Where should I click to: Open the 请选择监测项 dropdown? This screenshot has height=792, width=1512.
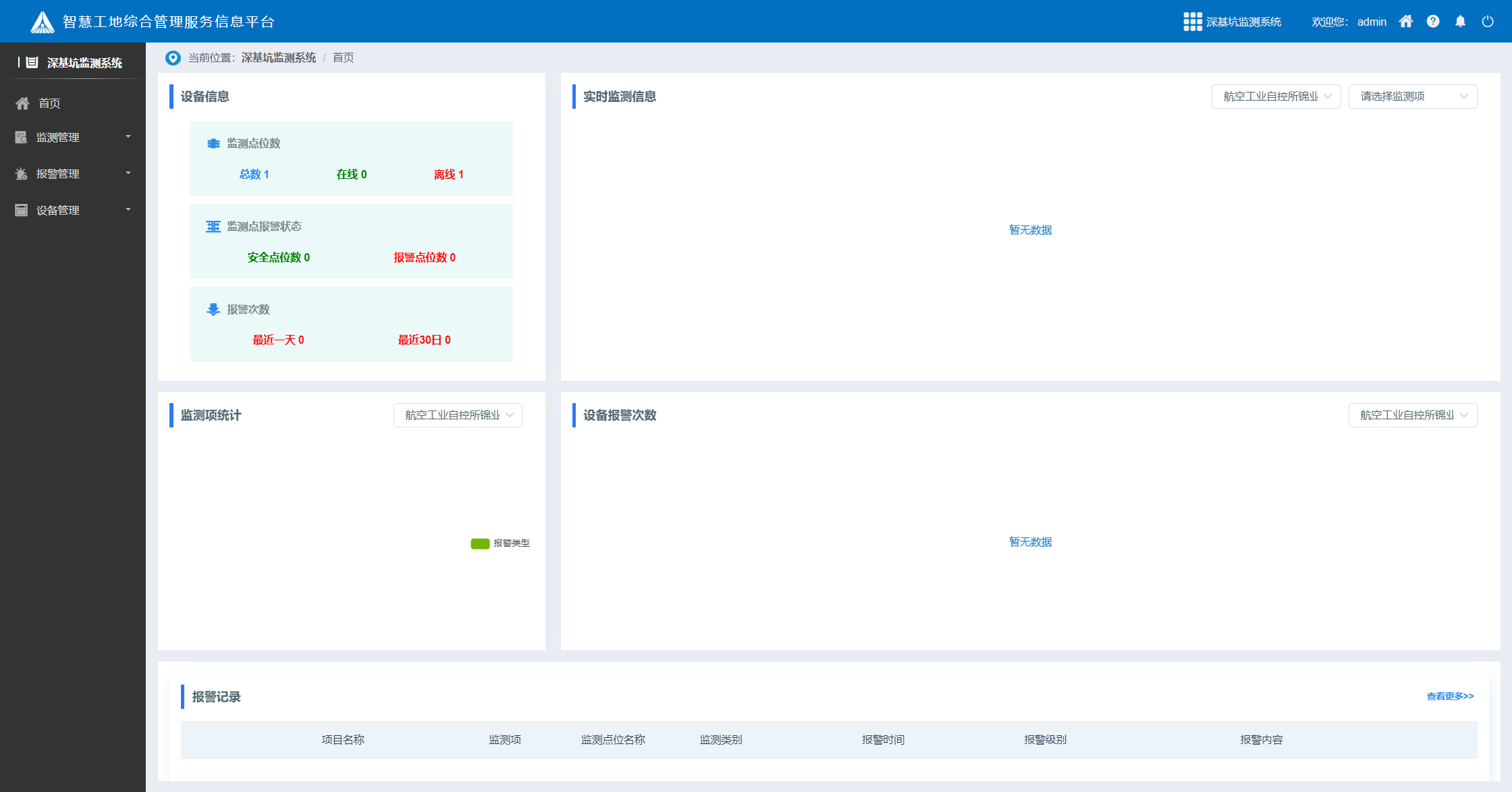click(1412, 97)
